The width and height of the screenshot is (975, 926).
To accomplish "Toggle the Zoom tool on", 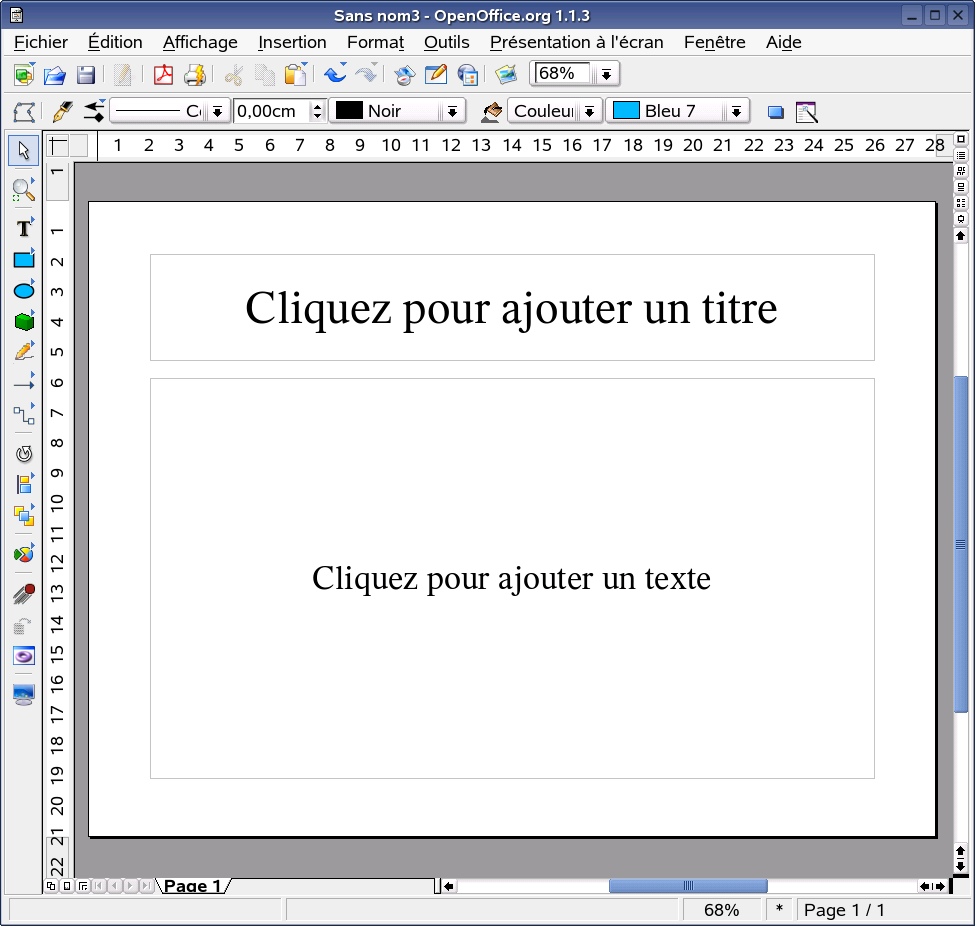I will [23, 189].
